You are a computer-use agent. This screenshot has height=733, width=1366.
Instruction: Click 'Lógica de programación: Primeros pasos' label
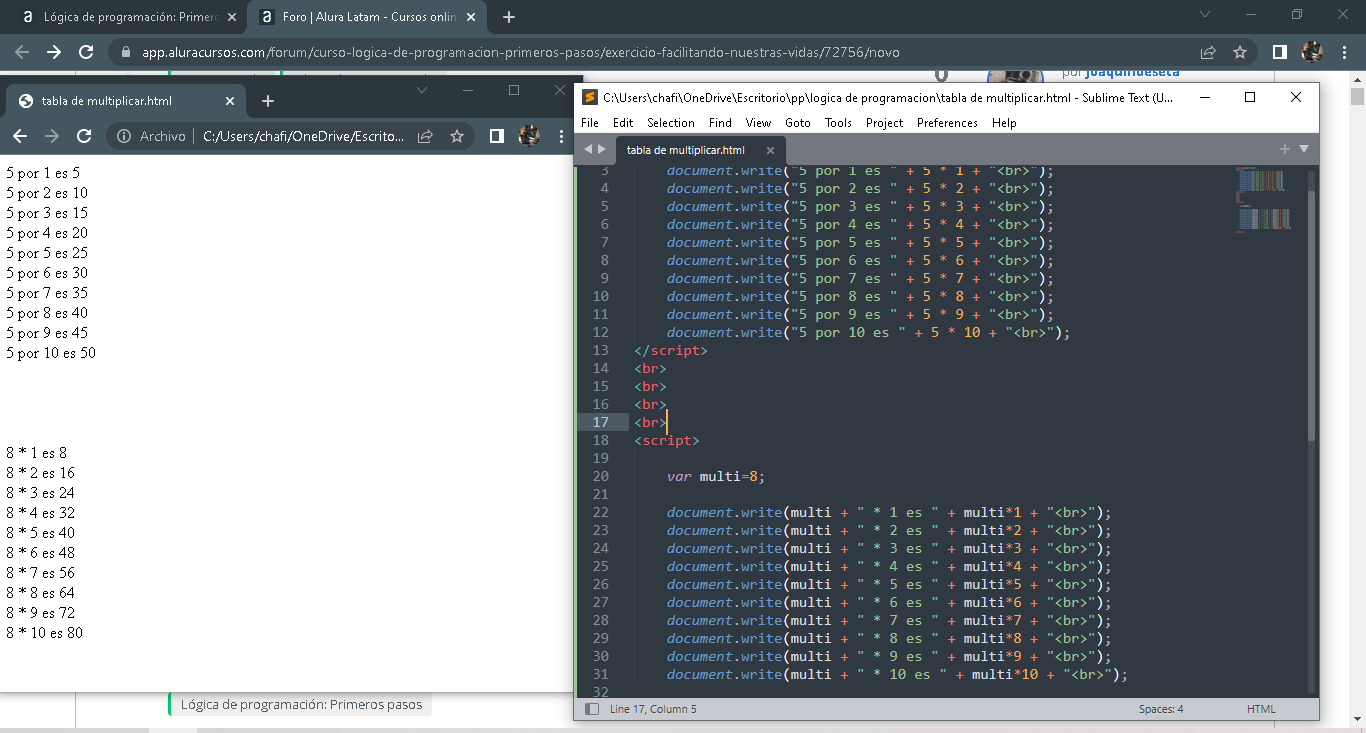(301, 704)
